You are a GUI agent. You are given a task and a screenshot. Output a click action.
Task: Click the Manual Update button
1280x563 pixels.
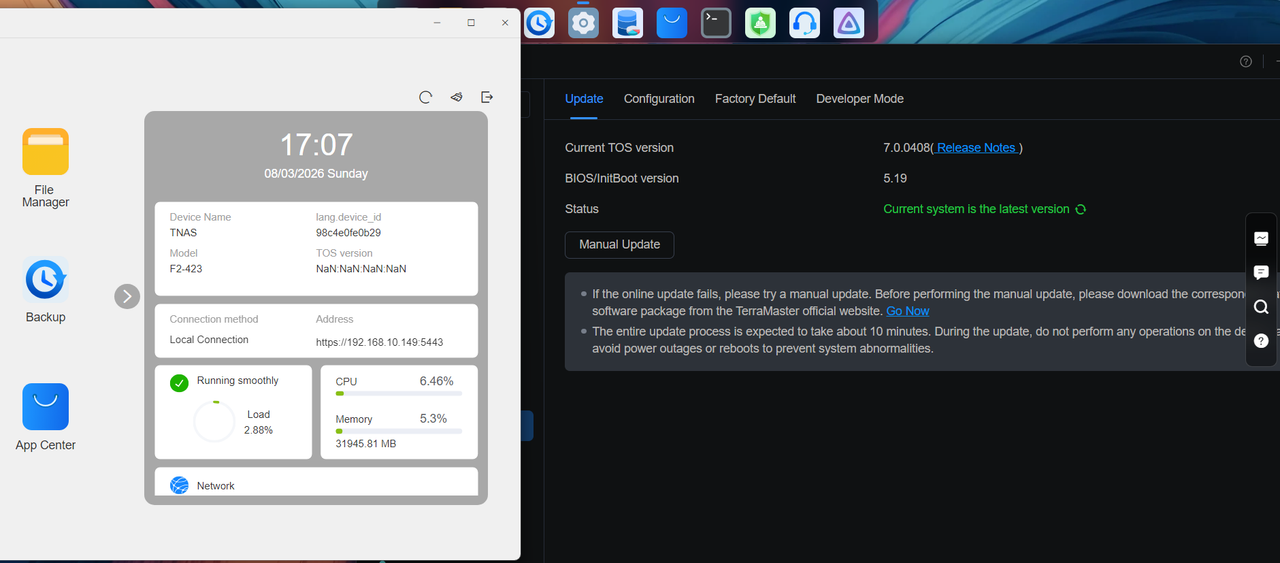[620, 244]
